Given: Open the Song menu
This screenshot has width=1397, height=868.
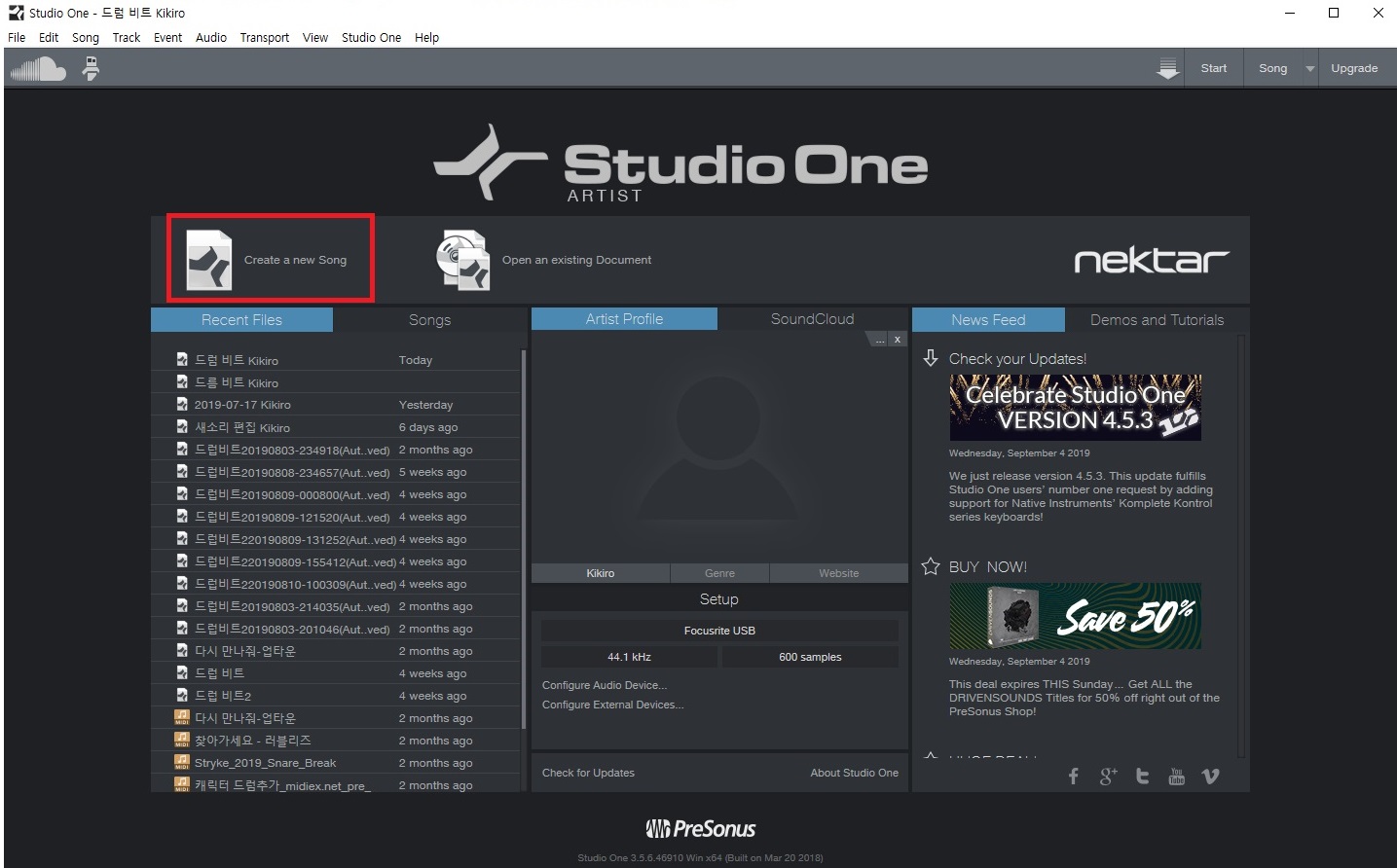Looking at the screenshot, I should point(86,37).
